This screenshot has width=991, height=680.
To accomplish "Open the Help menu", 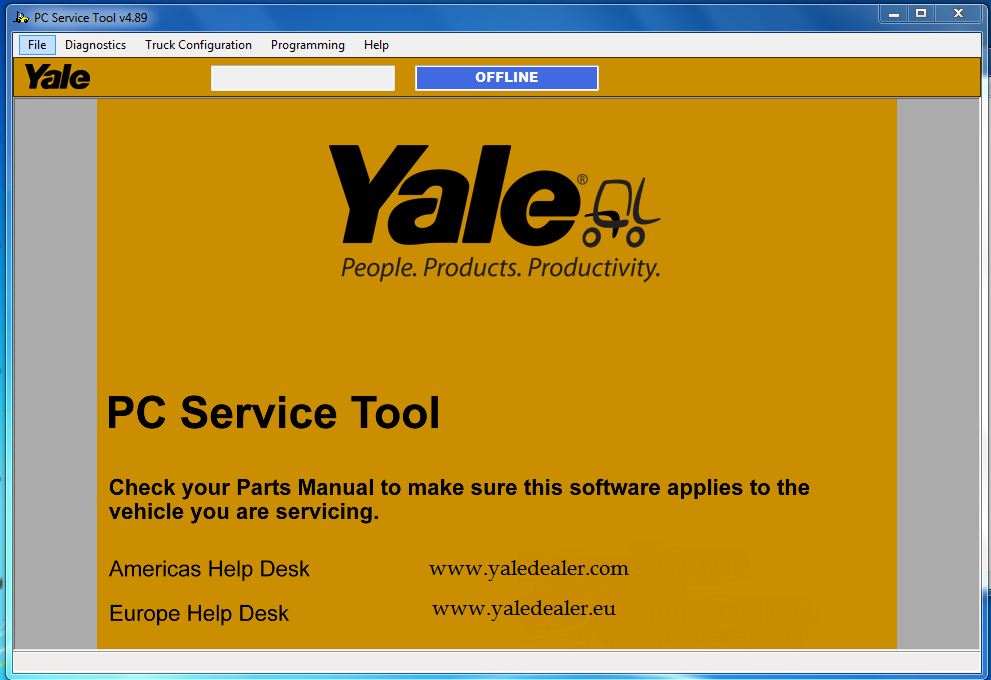I will [376, 45].
